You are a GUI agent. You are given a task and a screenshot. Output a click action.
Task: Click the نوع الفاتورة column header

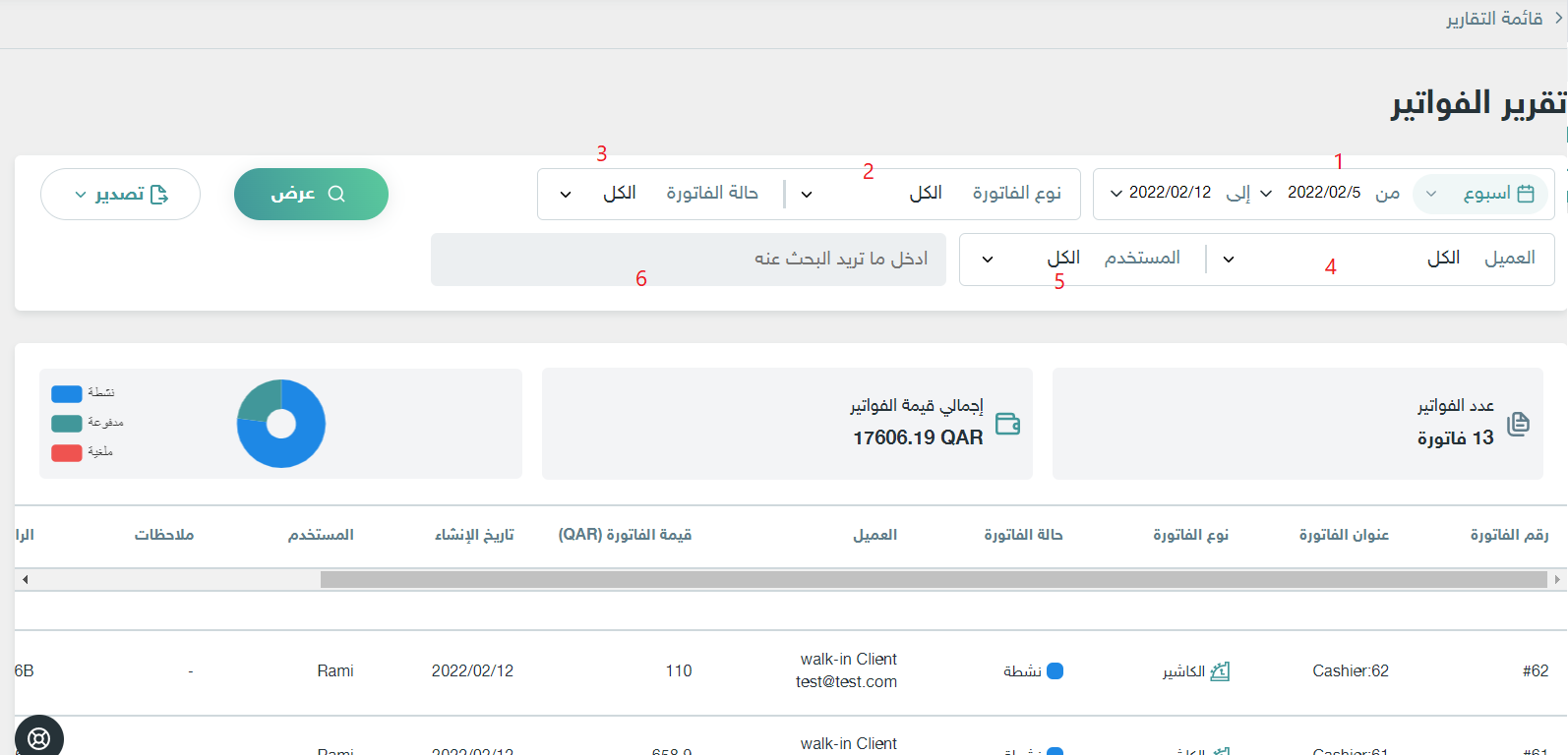[x=1190, y=535]
